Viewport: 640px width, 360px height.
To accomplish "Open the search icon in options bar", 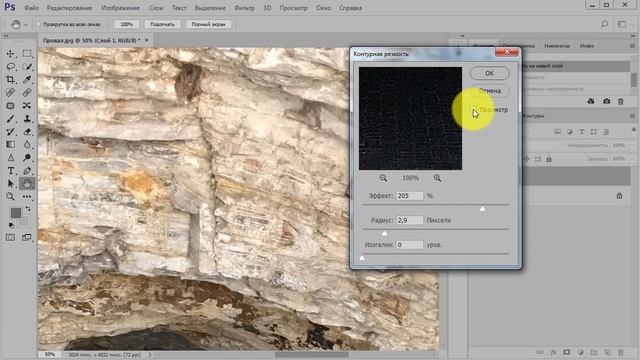I will point(604,24).
